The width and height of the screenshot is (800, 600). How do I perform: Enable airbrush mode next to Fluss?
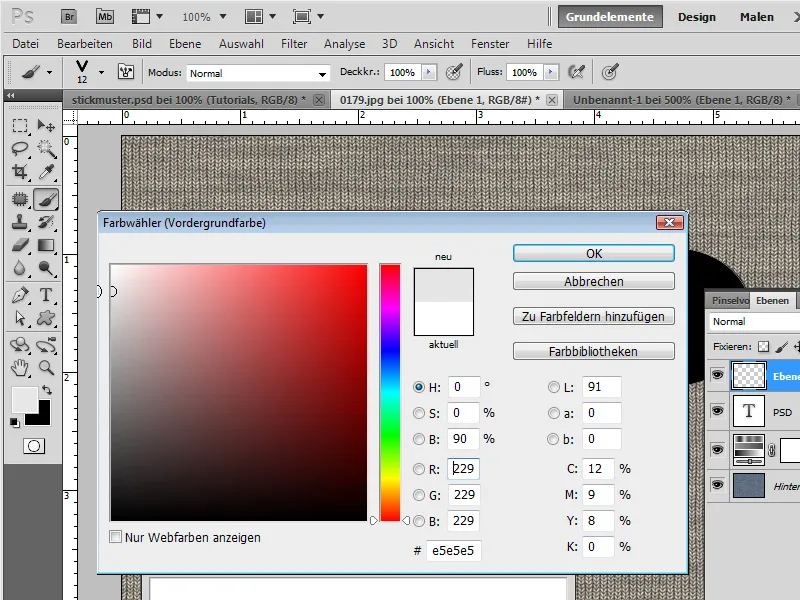pos(577,72)
